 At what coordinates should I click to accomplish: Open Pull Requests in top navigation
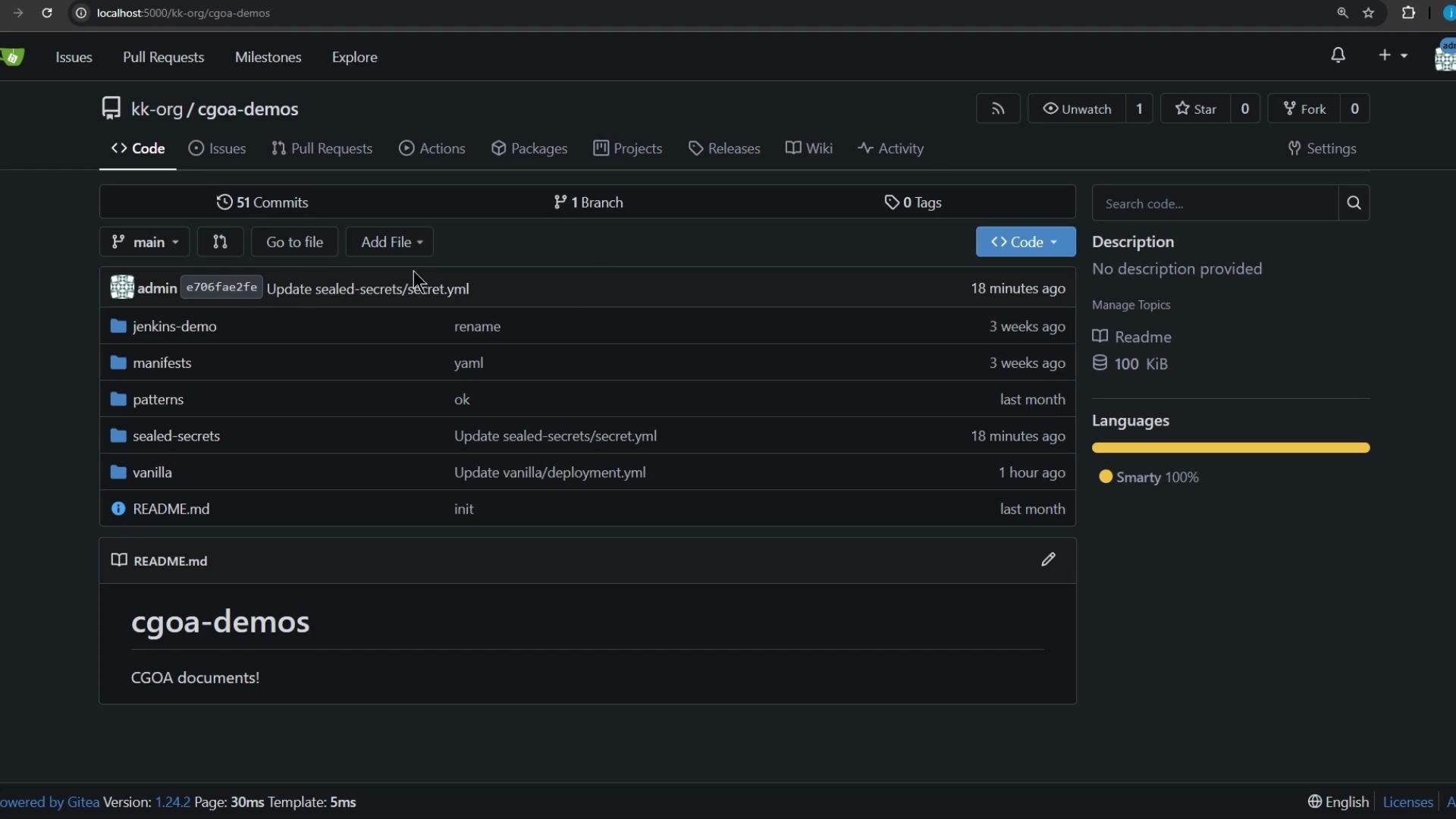pos(163,57)
